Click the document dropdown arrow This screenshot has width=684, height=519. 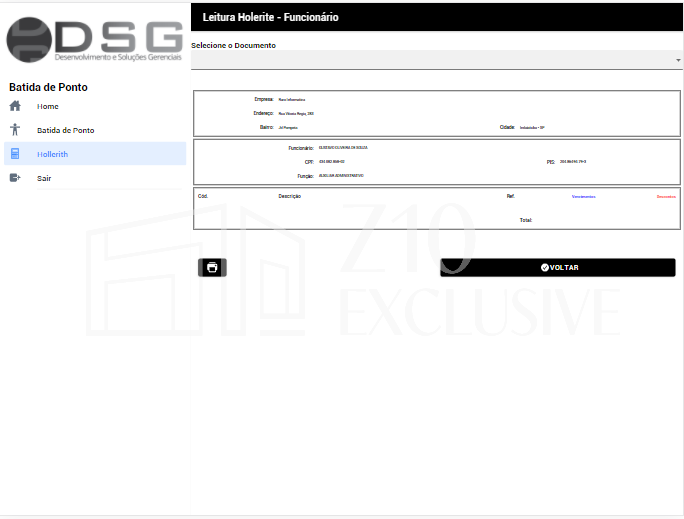pyautogui.click(x=677, y=61)
